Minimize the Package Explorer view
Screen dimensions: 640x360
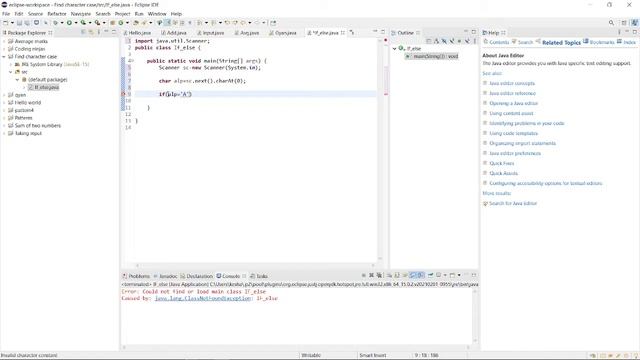click(x=106, y=32)
